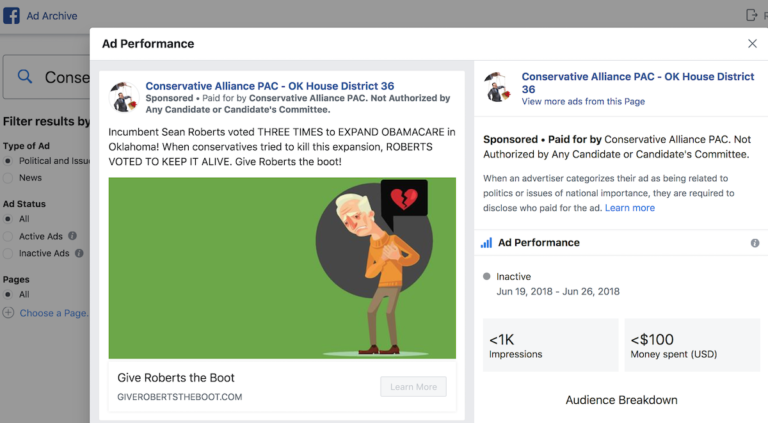This screenshot has width=768, height=423.
Task: Open the right panel page name link
Action: [638, 83]
